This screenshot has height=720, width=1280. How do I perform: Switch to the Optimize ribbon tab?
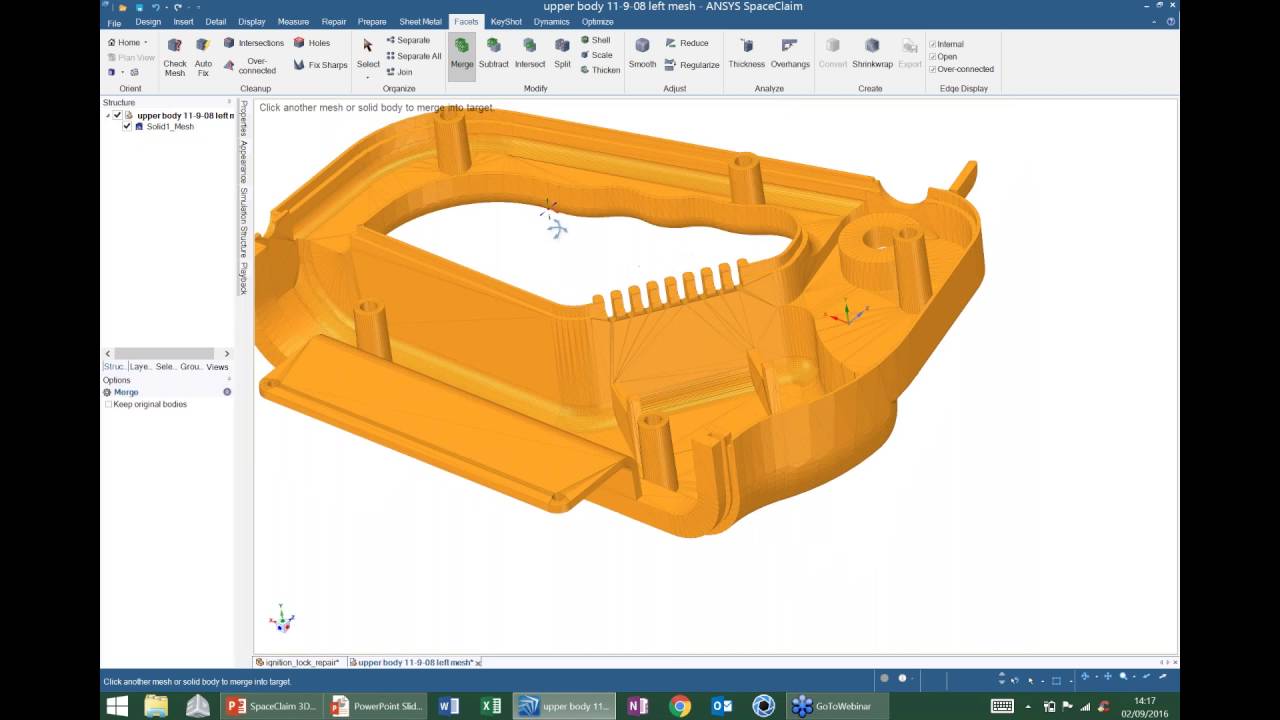(x=597, y=22)
